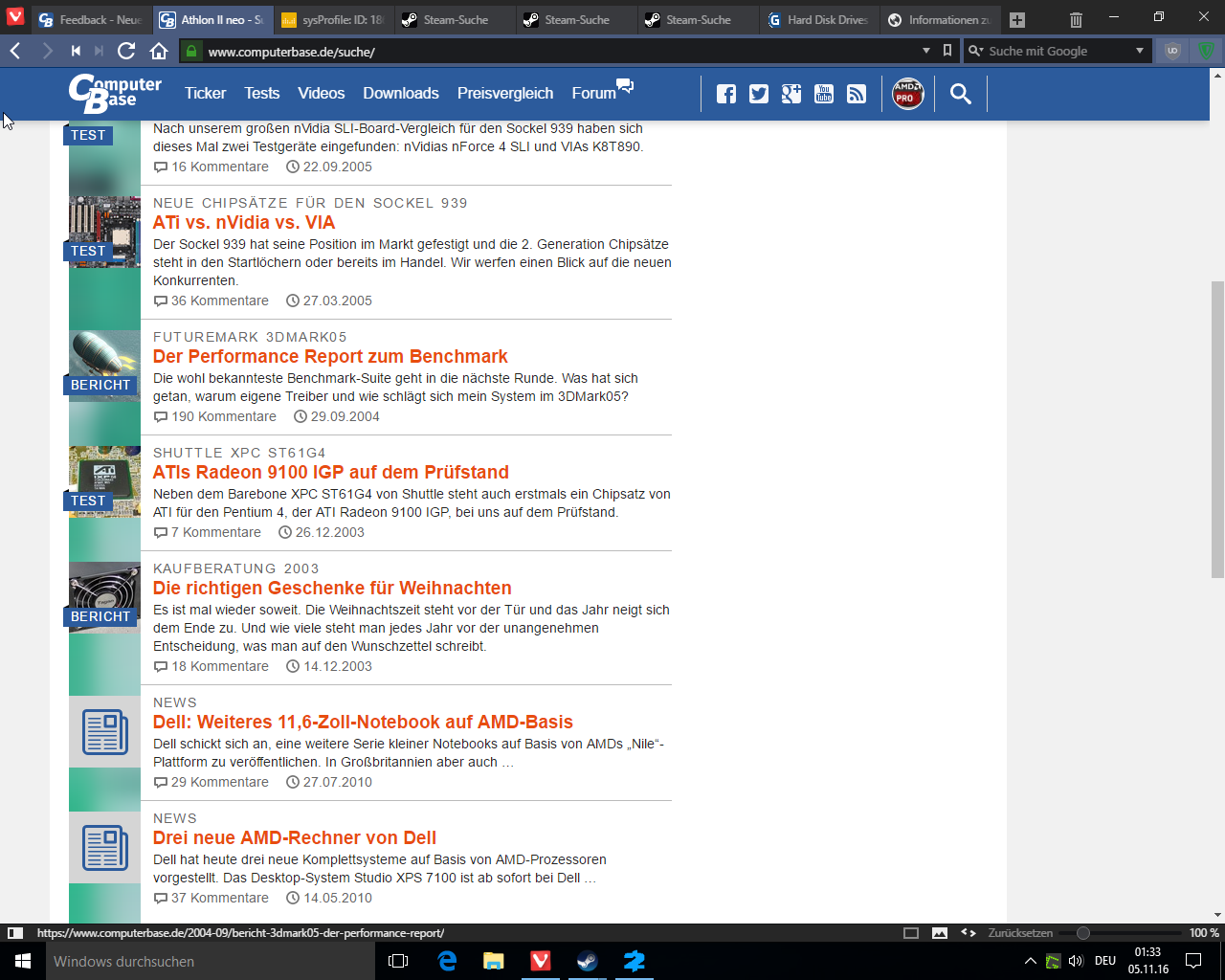Click the AMD Pro badge icon
1225x980 pixels.
[x=907, y=93]
